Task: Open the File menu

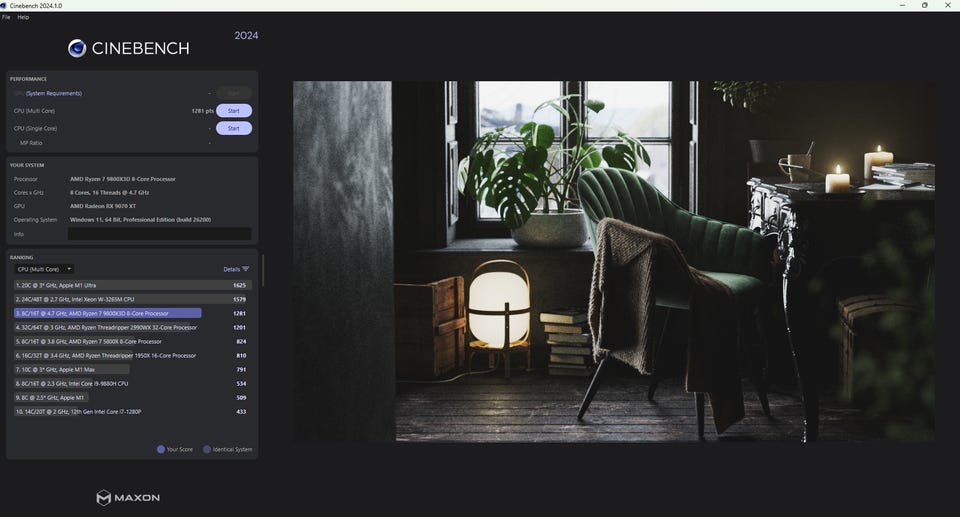Action: [x=6, y=17]
